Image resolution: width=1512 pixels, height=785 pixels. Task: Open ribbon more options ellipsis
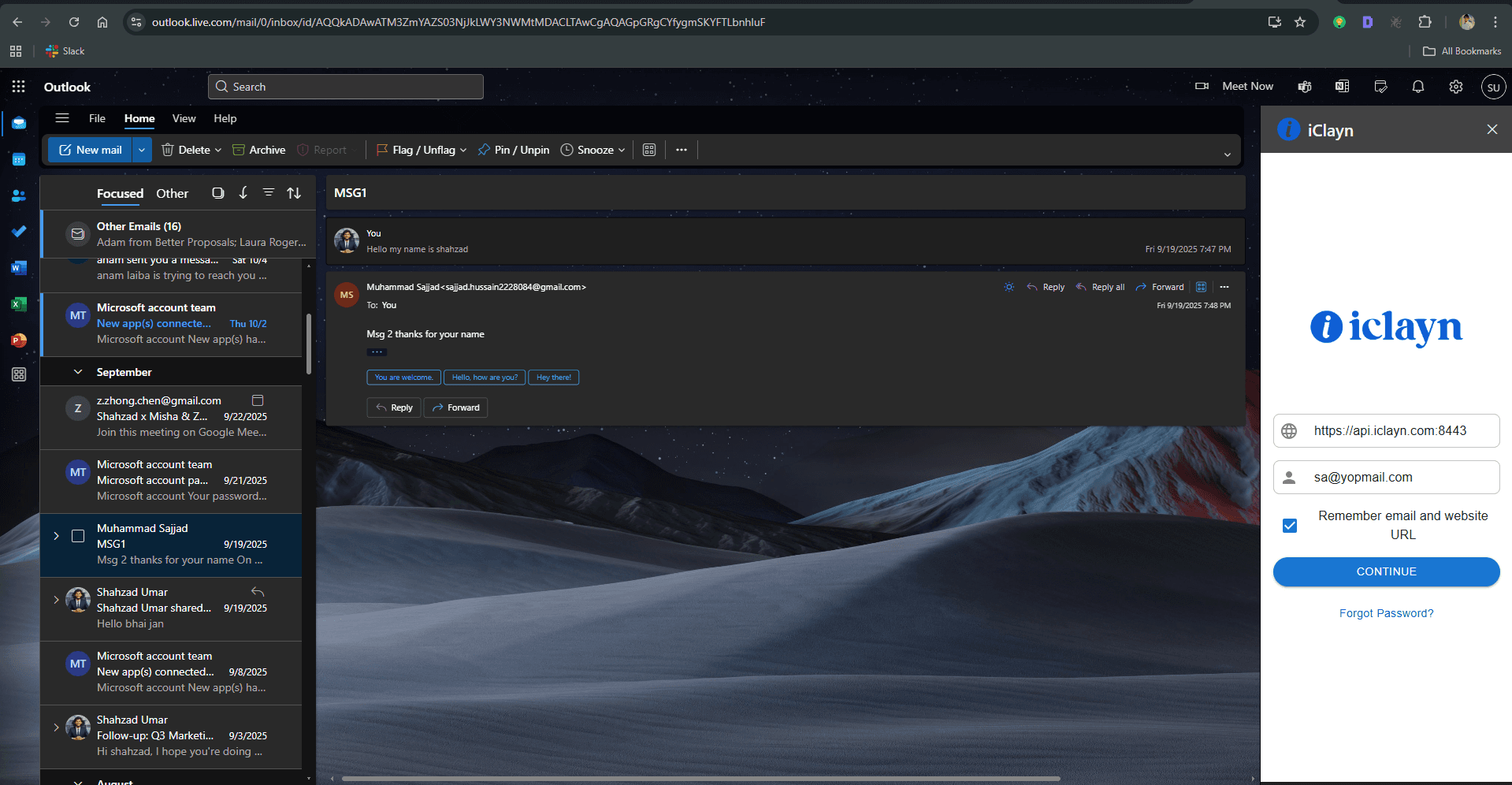pos(682,150)
